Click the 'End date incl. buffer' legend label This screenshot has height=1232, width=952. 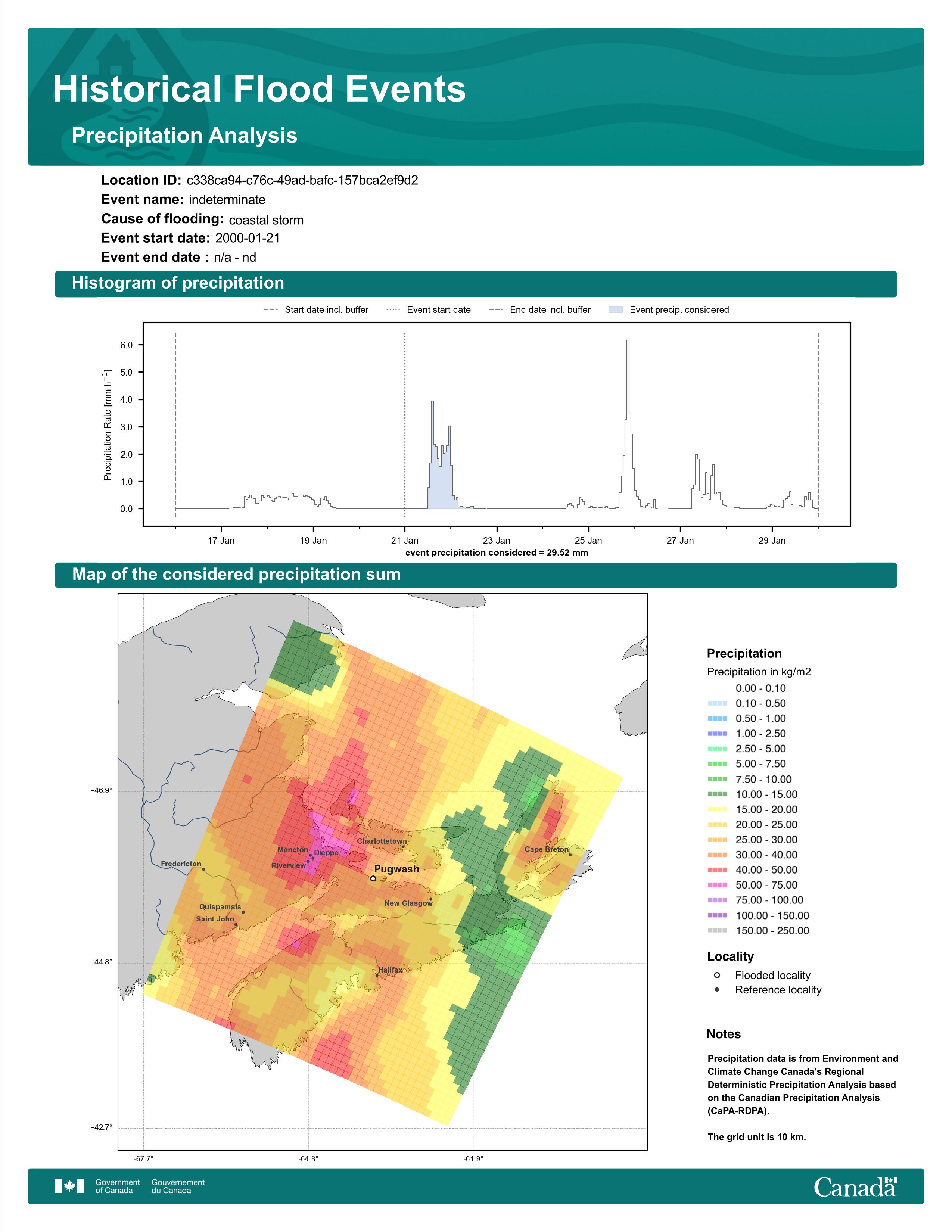click(x=550, y=310)
